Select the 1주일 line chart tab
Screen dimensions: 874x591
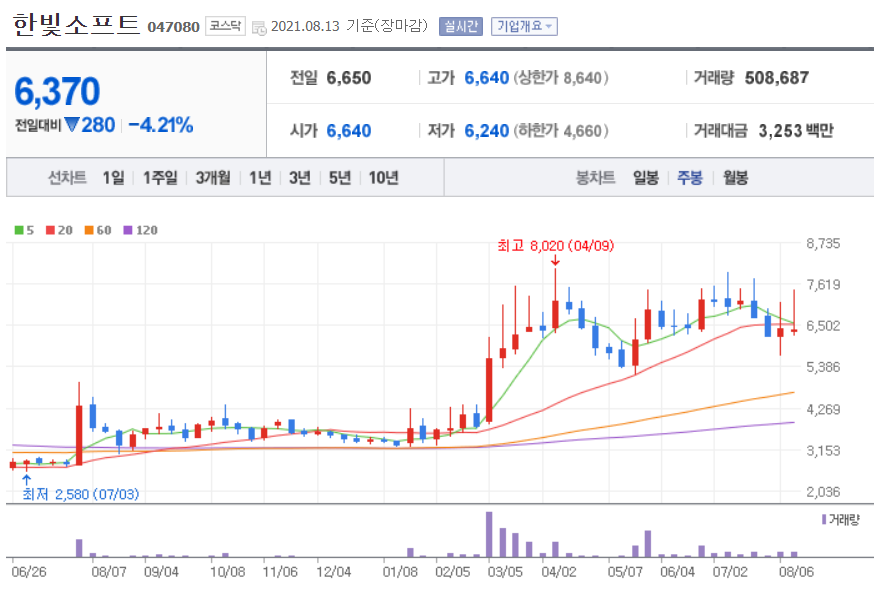(x=160, y=178)
